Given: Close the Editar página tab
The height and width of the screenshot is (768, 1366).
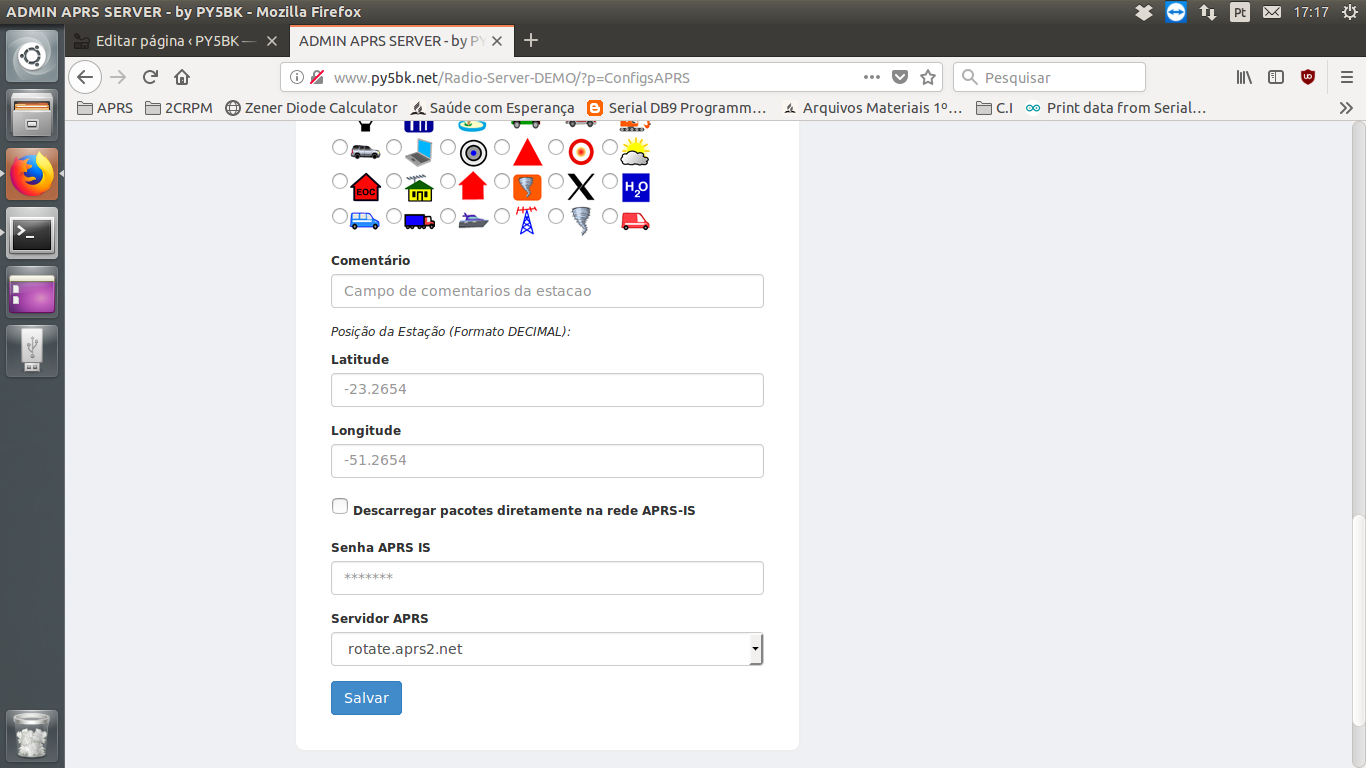Looking at the screenshot, I should (272, 41).
